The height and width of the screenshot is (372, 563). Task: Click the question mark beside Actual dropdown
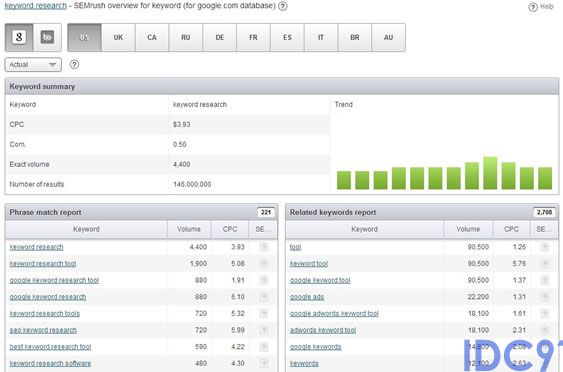74,65
